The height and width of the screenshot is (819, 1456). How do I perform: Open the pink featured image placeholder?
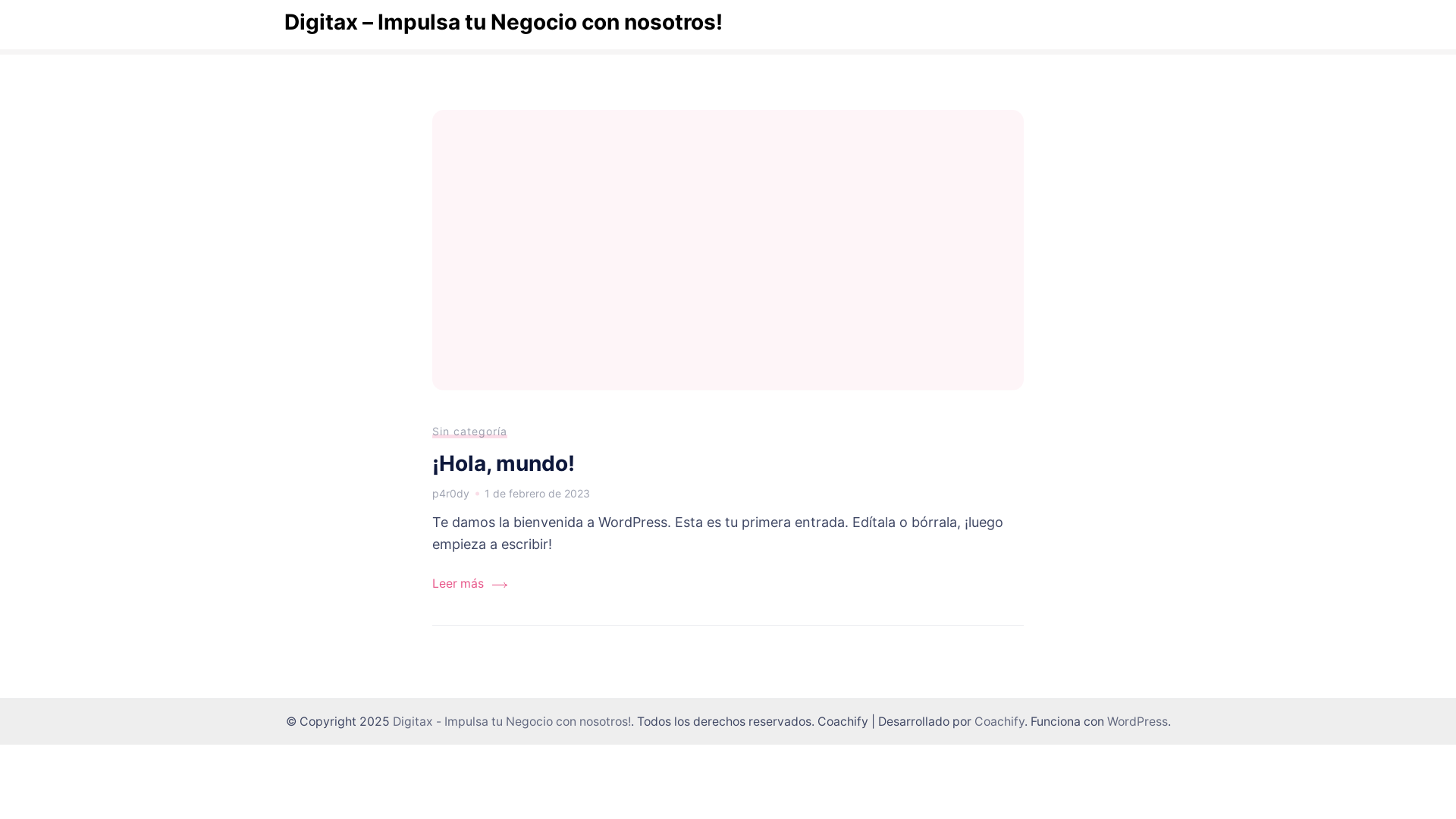pos(728,250)
